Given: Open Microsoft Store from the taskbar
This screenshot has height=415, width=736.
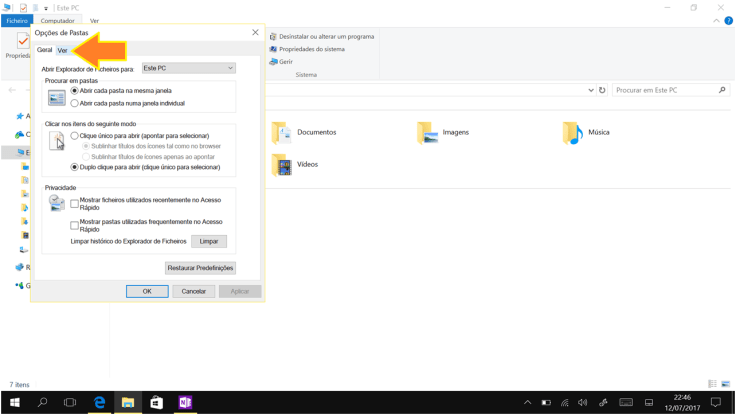Looking at the screenshot, I should [x=156, y=402].
